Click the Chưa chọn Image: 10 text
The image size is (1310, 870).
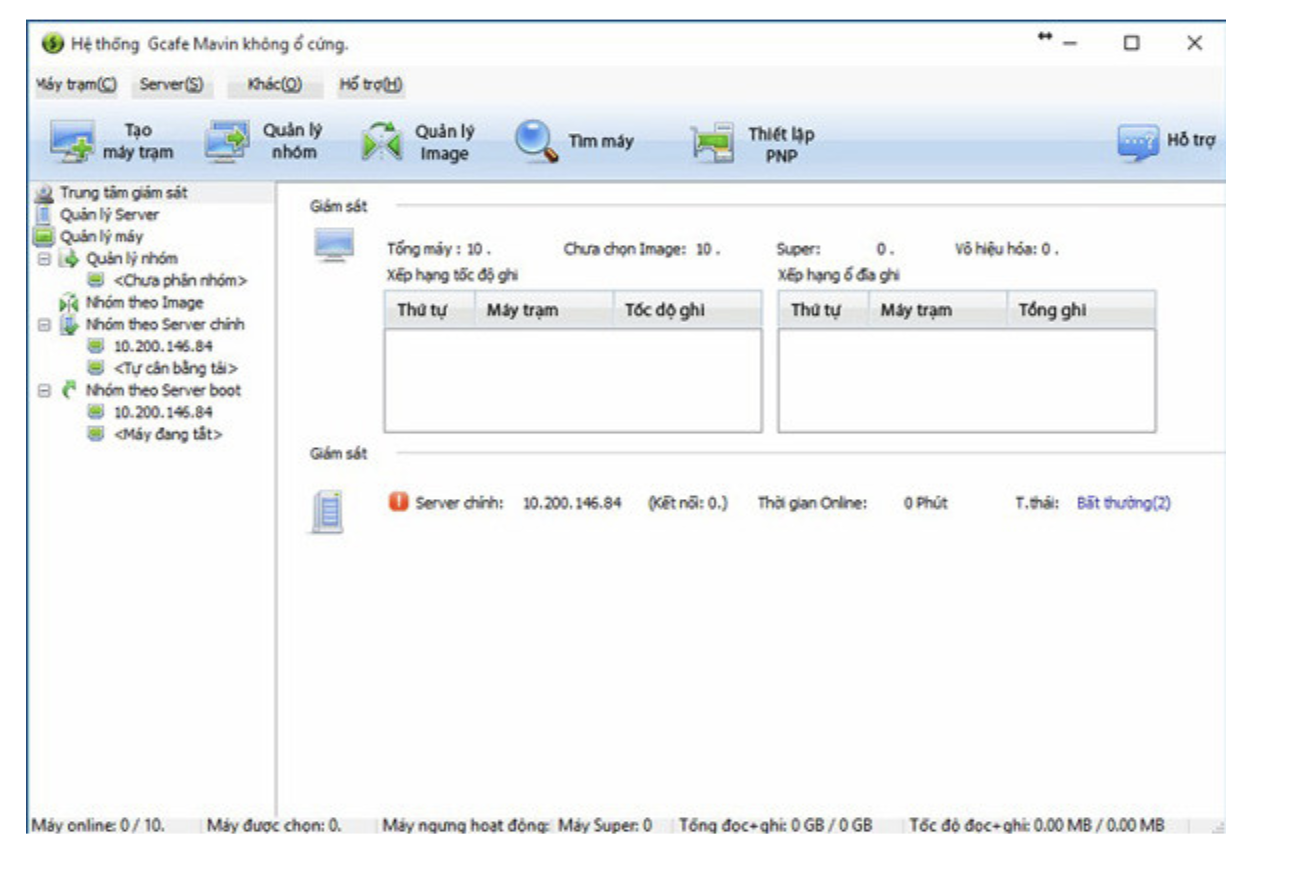[x=642, y=250]
